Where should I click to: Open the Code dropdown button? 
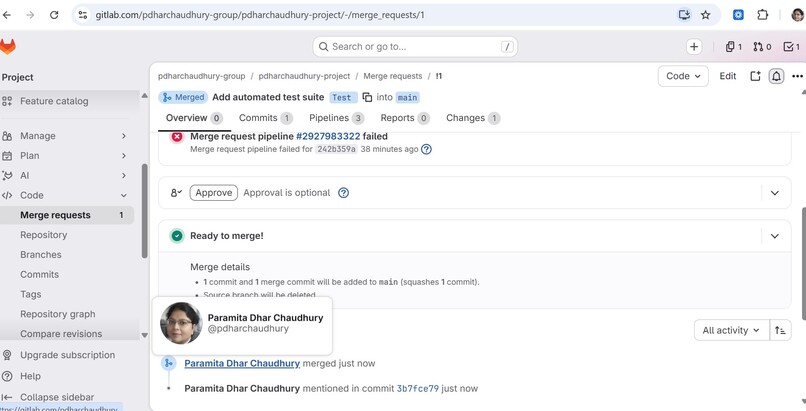(x=683, y=76)
